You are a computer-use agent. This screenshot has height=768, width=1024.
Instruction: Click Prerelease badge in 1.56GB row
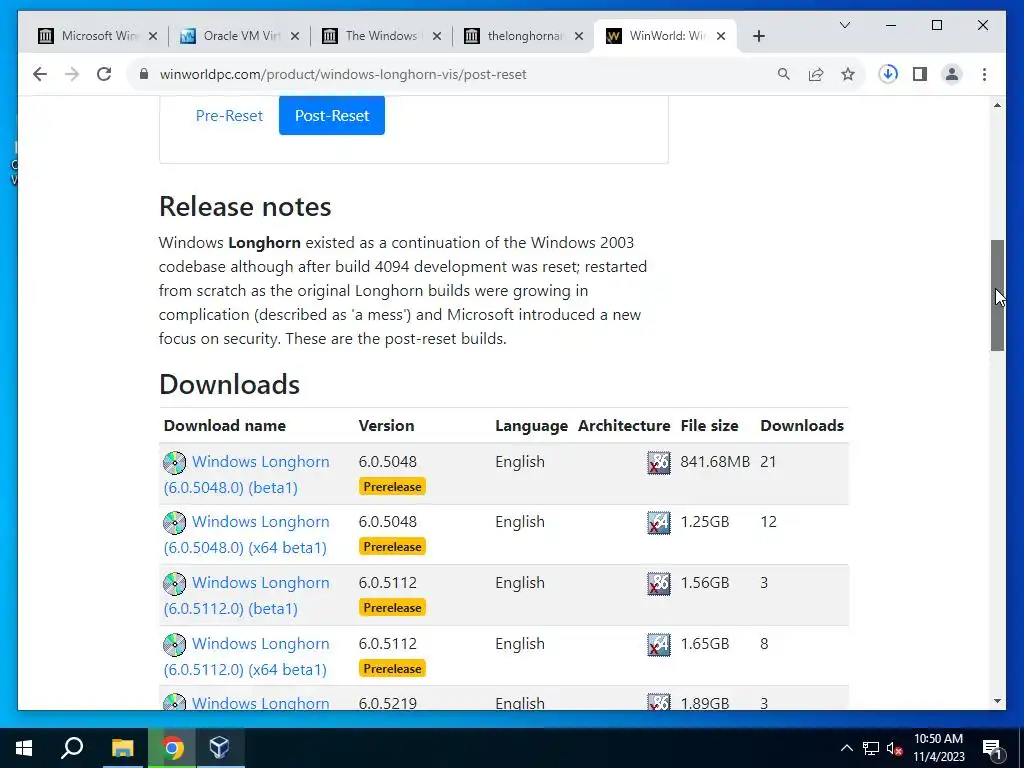pyautogui.click(x=392, y=607)
